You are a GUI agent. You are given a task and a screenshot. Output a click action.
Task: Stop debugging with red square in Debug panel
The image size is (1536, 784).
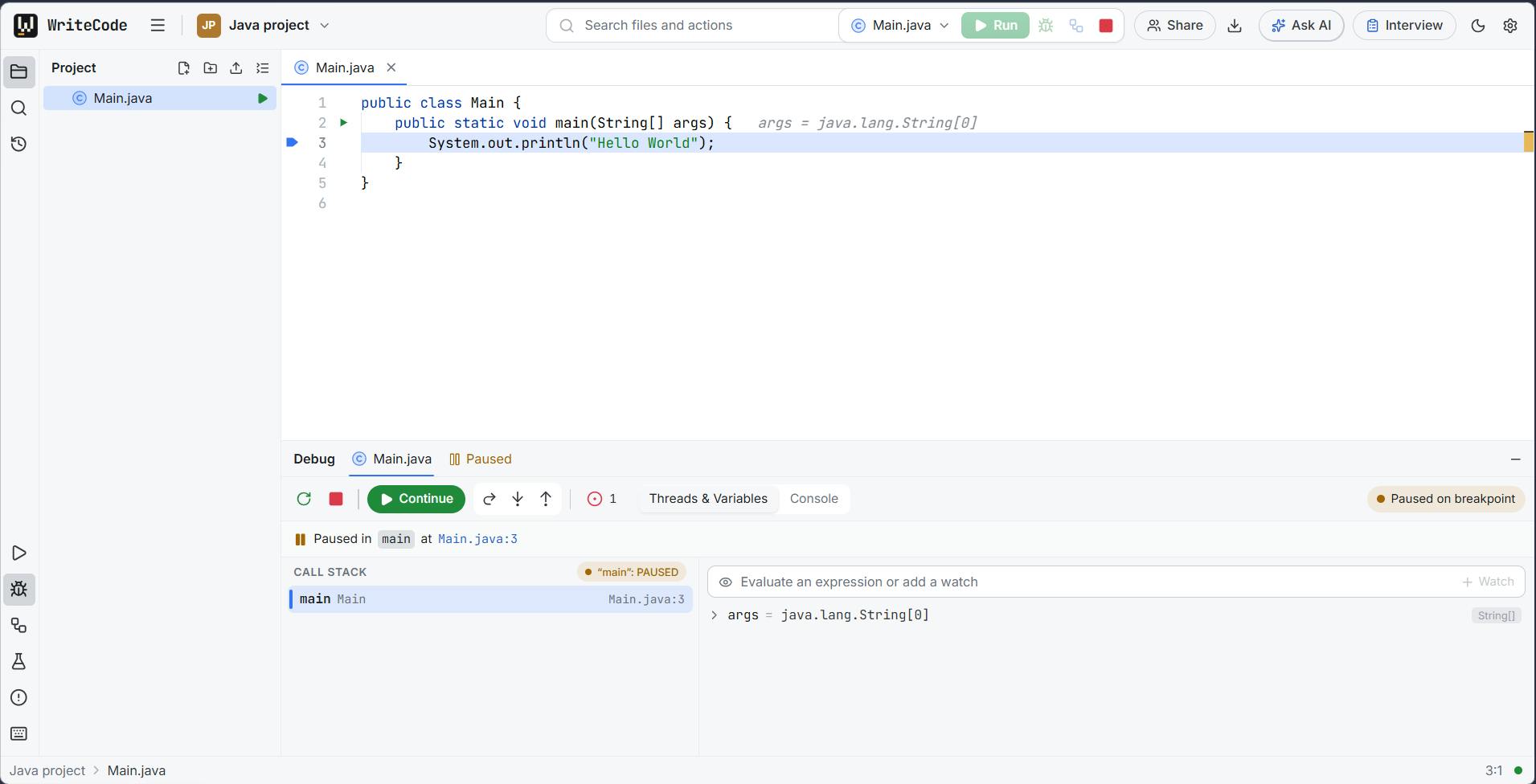[336, 500]
